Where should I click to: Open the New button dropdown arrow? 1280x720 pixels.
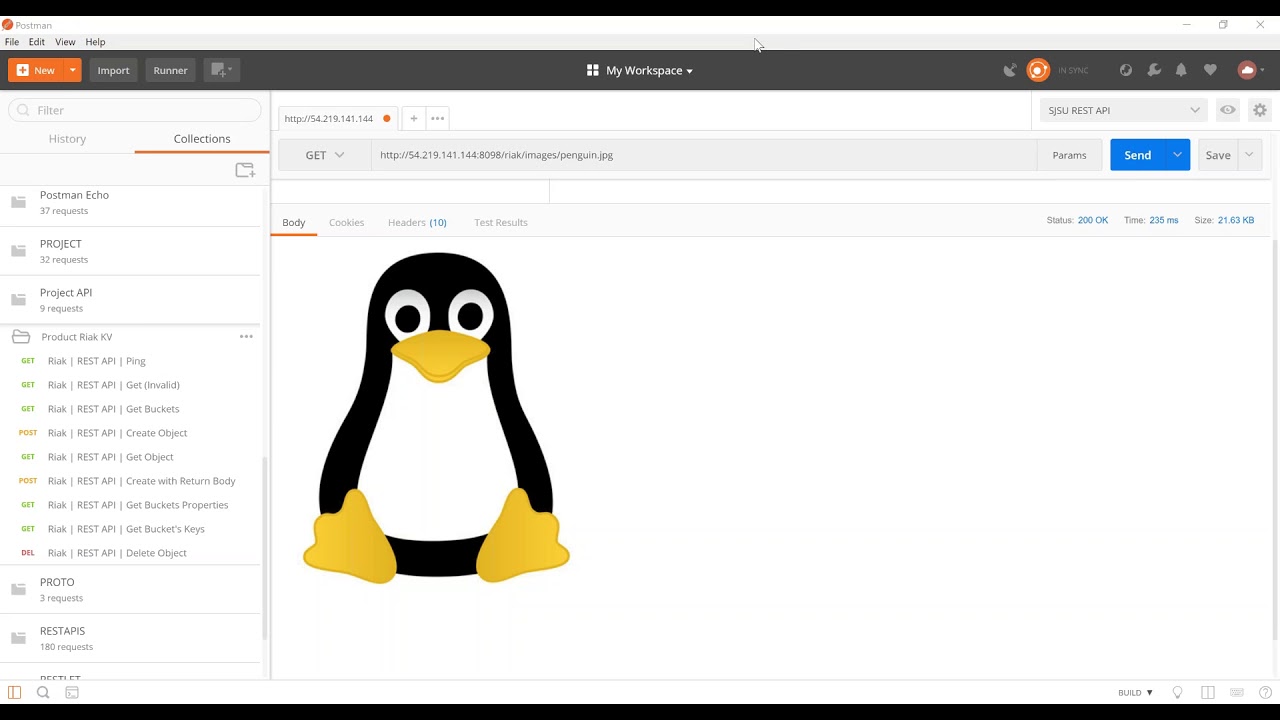73,70
